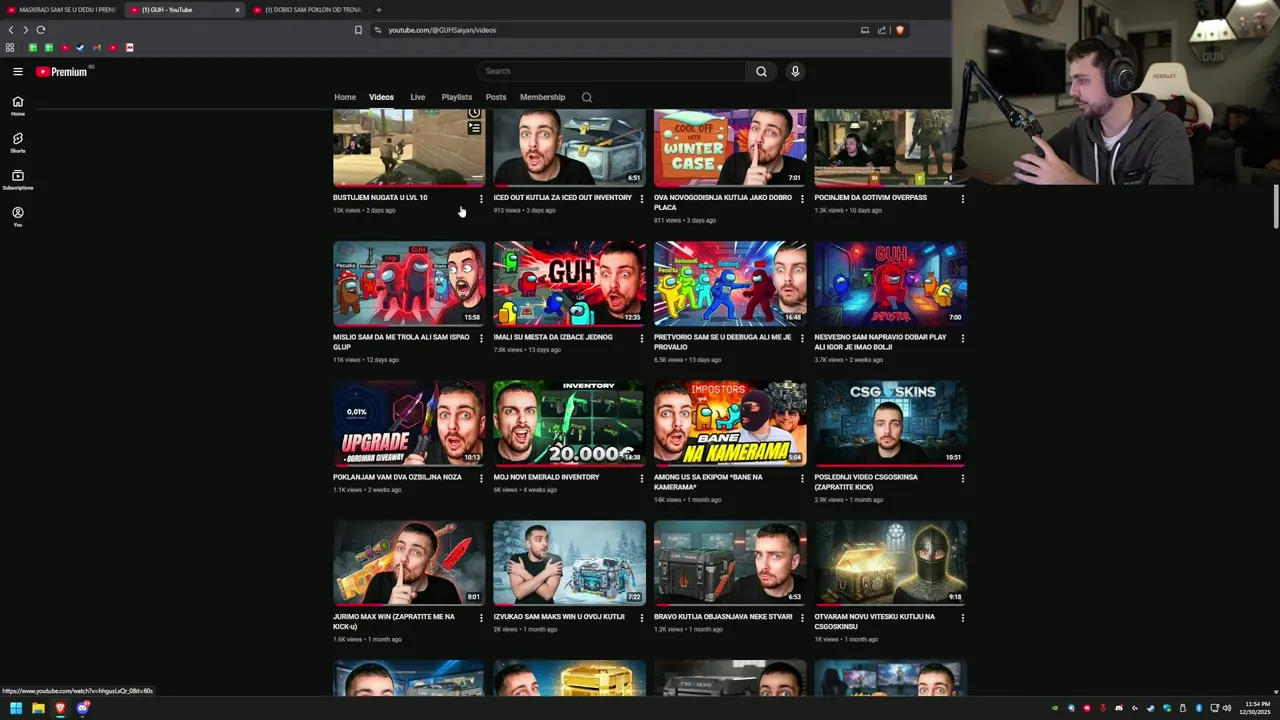Click the YouTube Premium logo
Viewport: 1280px width, 720px height.
point(62,71)
